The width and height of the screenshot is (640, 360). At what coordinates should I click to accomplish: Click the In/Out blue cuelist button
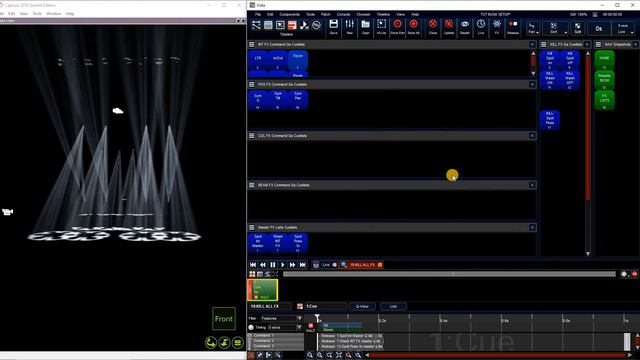[278, 61]
